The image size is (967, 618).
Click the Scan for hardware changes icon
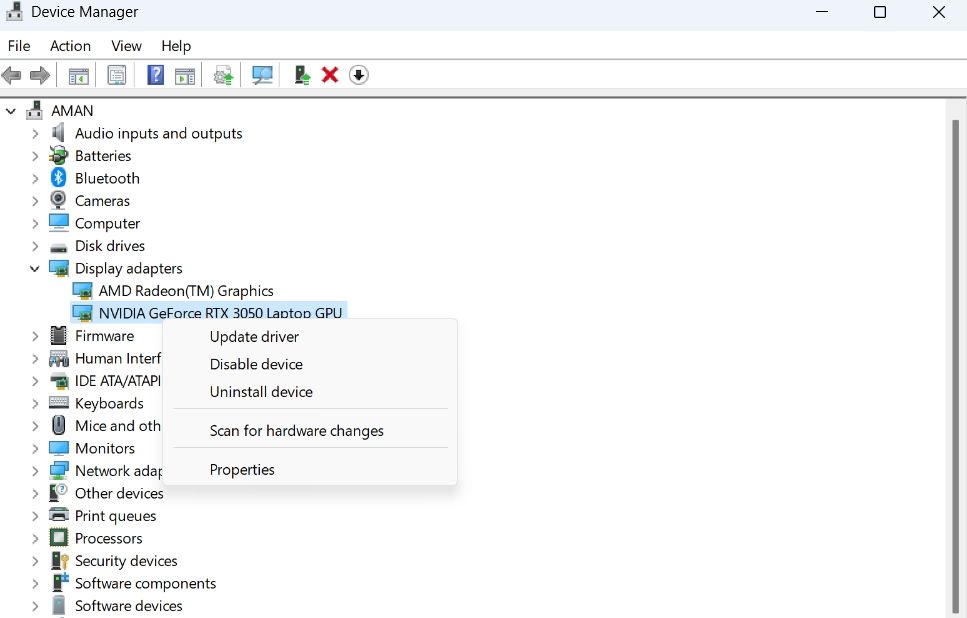coord(261,74)
